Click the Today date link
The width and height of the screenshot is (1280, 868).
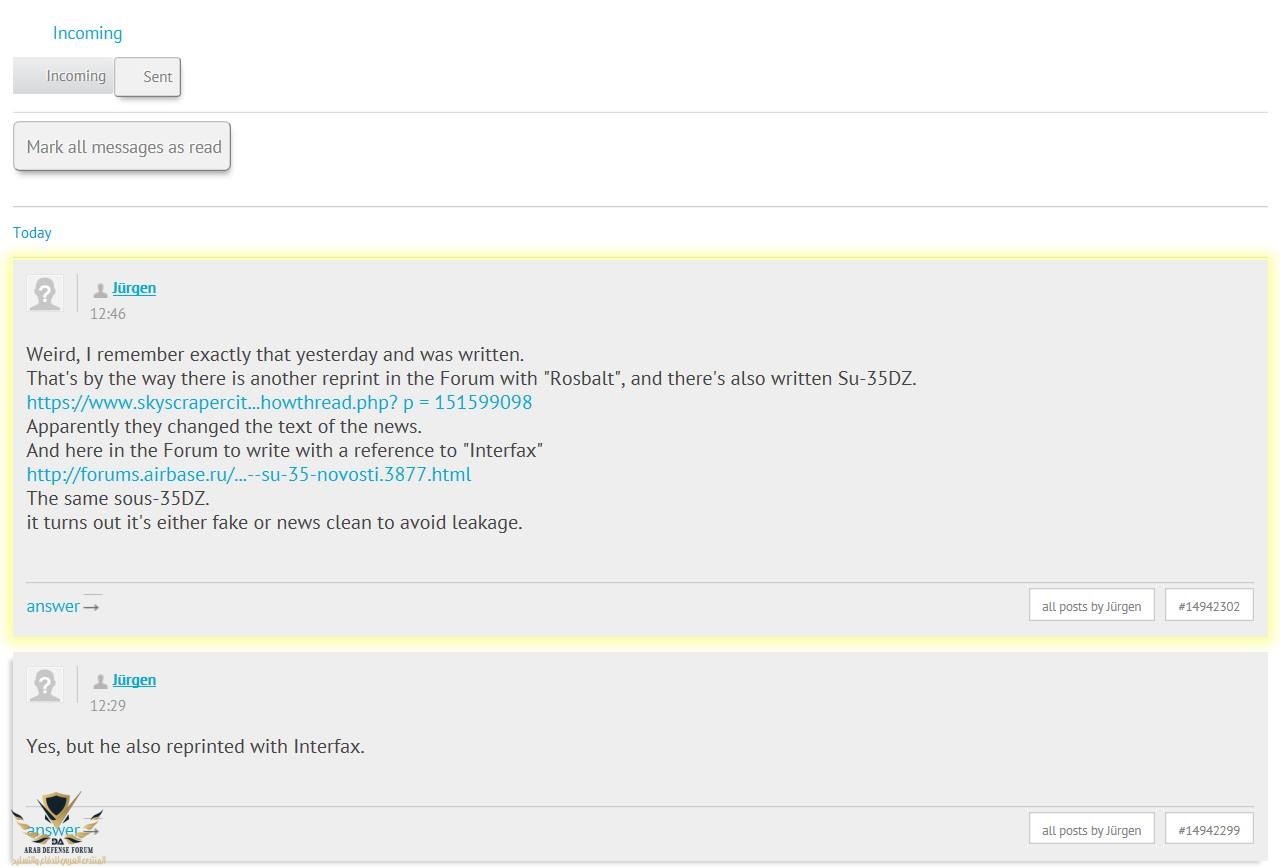(x=32, y=233)
